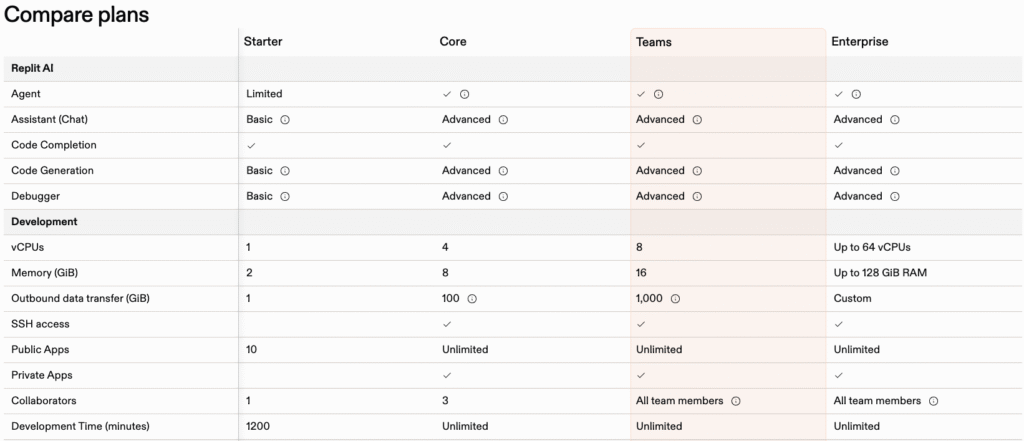Click Core's Private Apps checkmark
The height and width of the screenshot is (441, 1024).
[447, 375]
